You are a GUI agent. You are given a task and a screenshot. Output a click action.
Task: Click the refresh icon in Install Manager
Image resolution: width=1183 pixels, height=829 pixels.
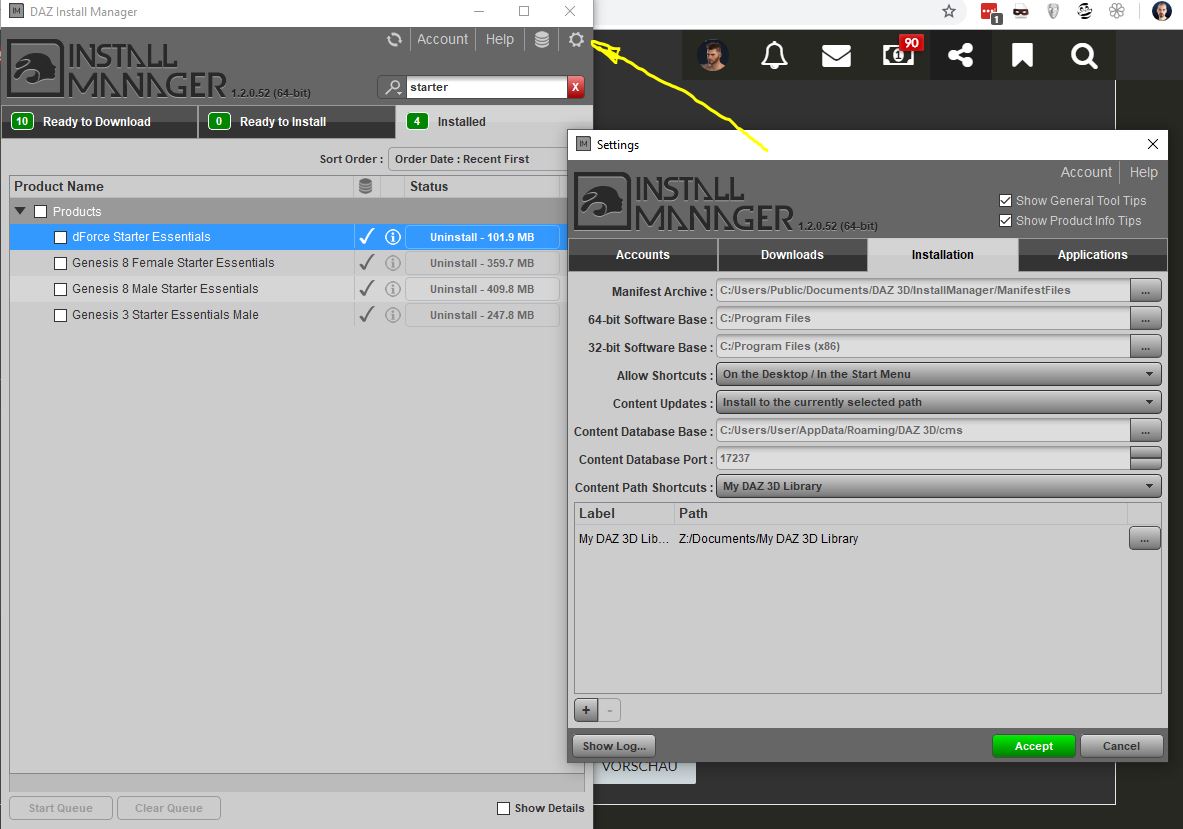pyautogui.click(x=394, y=39)
